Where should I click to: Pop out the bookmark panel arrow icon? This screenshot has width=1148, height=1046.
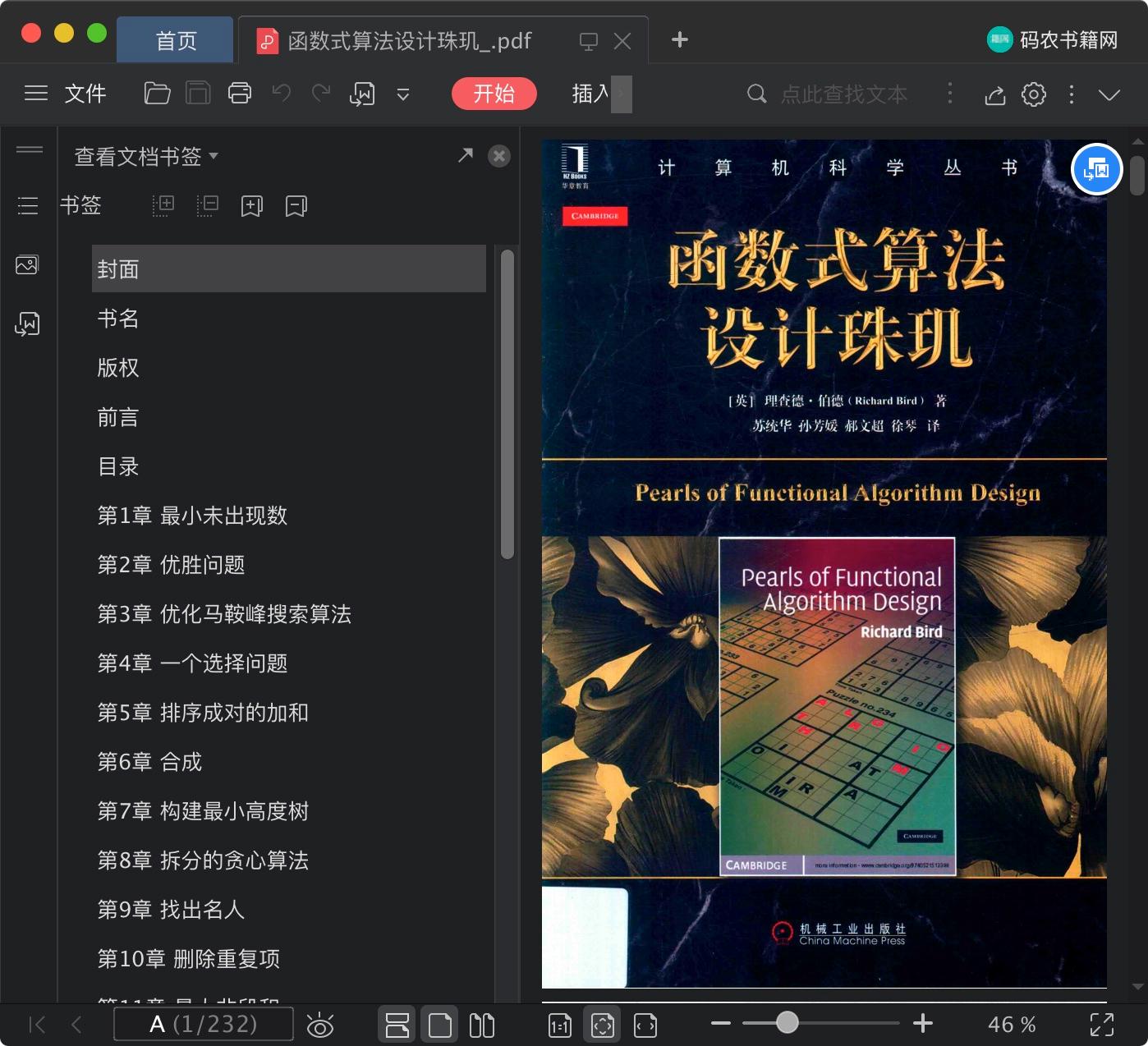466,154
